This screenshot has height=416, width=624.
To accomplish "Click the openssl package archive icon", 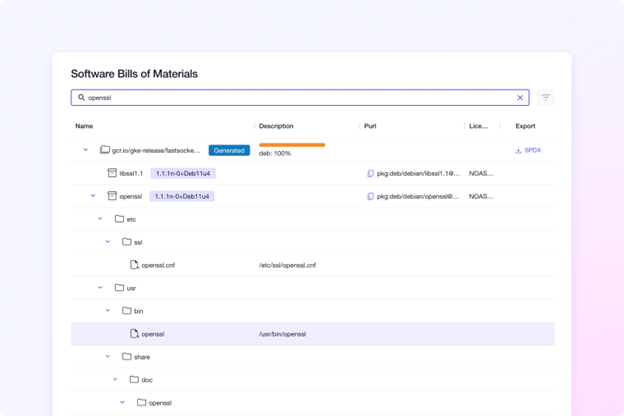I will tap(112, 196).
